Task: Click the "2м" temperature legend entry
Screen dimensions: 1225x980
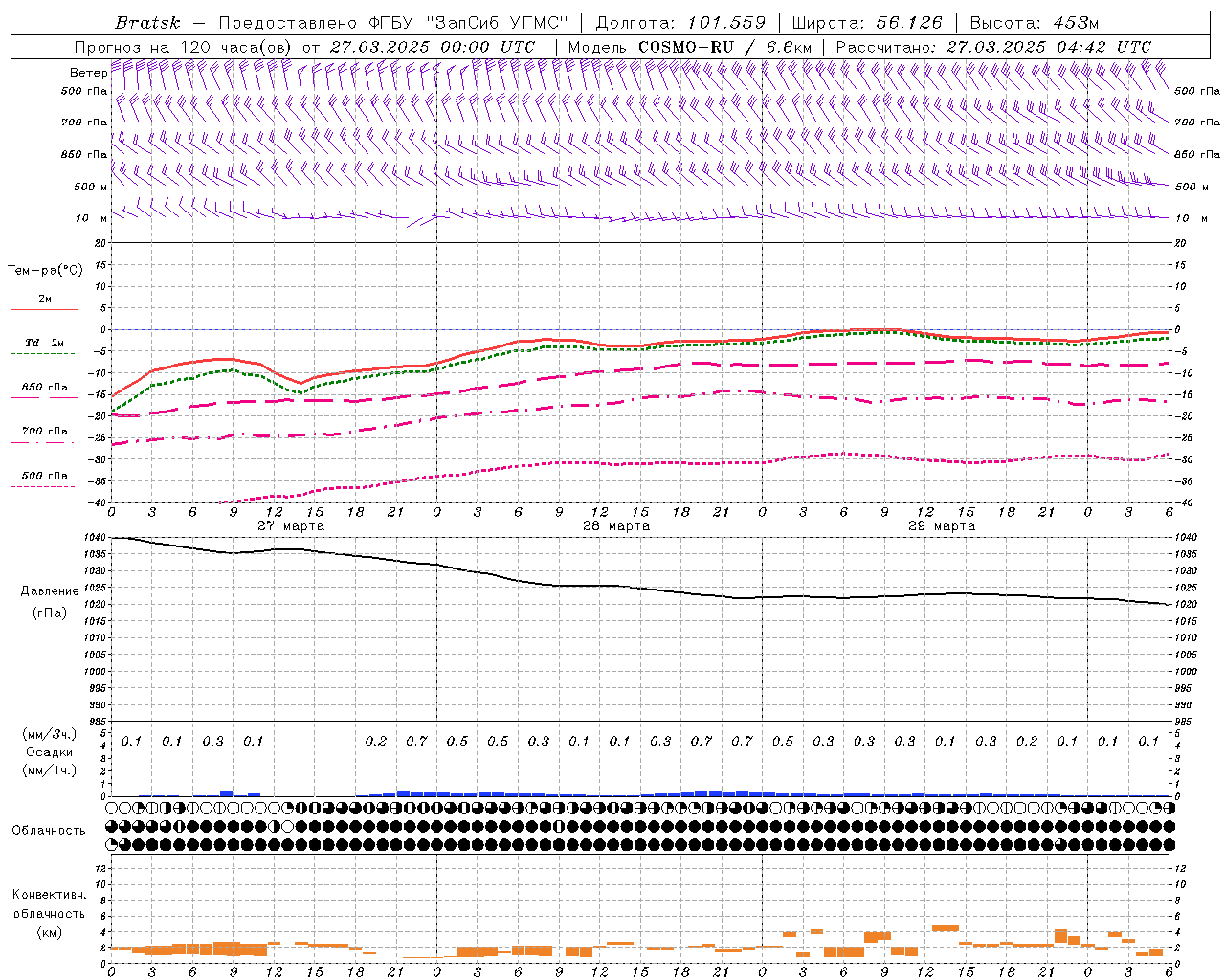Action: point(45,300)
